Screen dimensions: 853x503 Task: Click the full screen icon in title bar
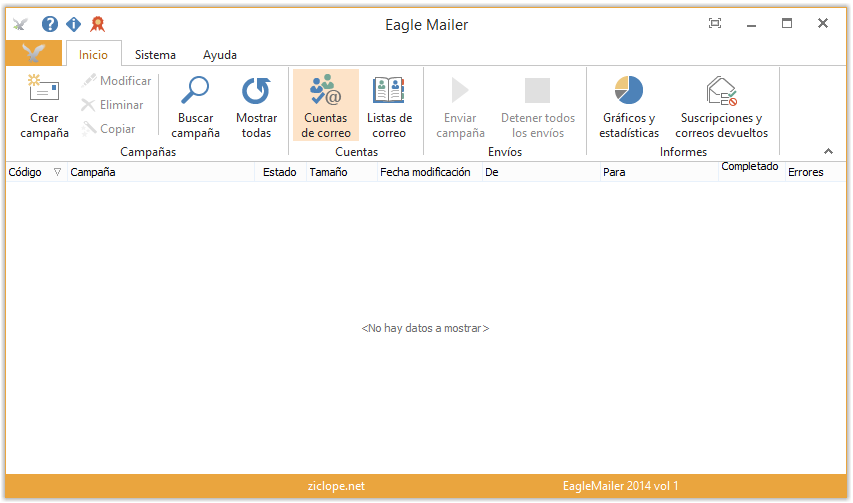pos(715,23)
